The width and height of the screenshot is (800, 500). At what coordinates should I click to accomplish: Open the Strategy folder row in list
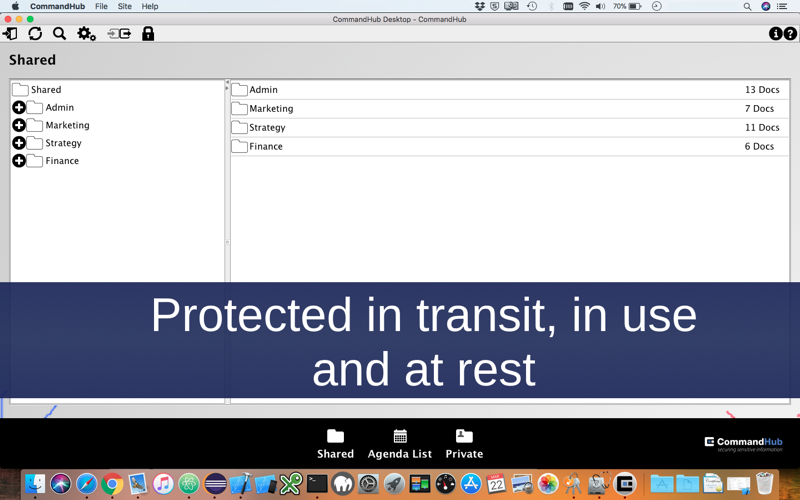click(x=509, y=128)
